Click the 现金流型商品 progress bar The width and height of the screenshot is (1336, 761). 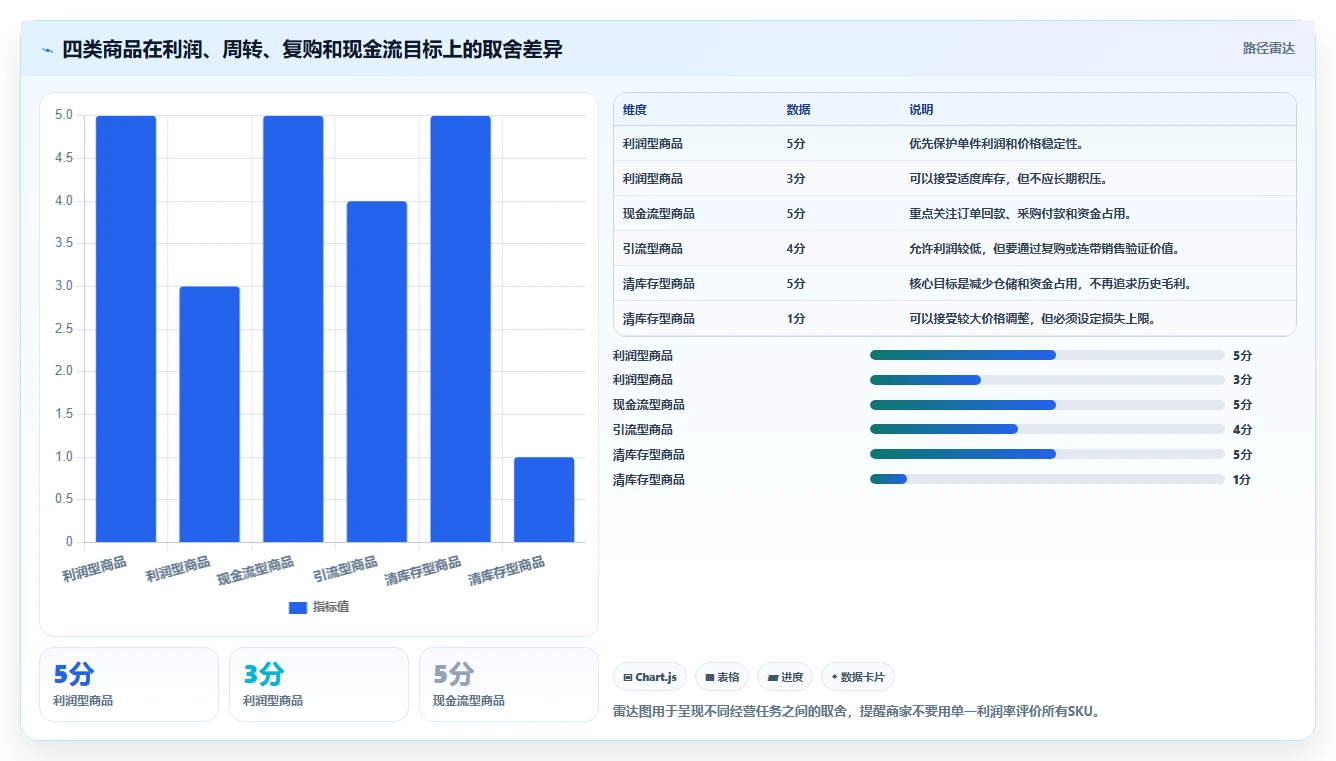coord(1047,405)
